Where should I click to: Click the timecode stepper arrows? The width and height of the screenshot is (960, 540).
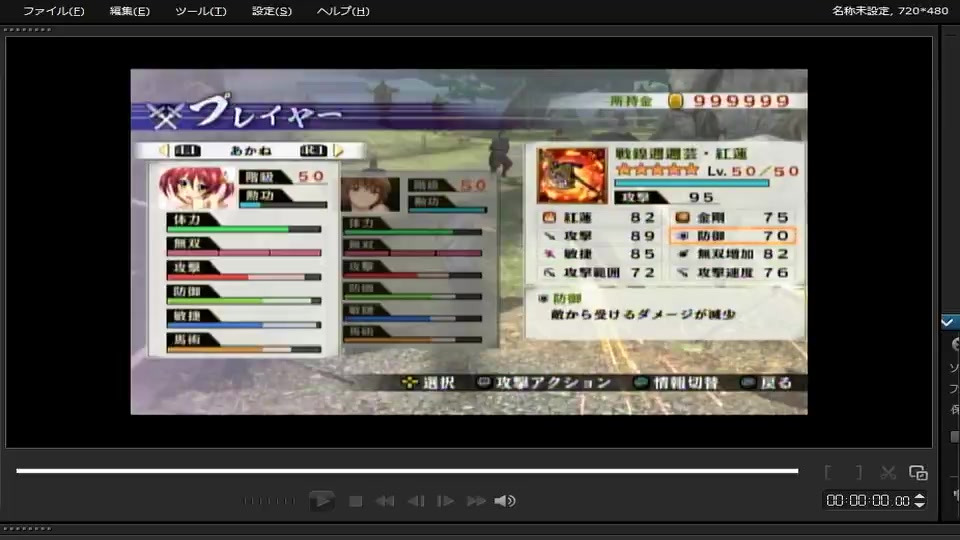point(919,501)
